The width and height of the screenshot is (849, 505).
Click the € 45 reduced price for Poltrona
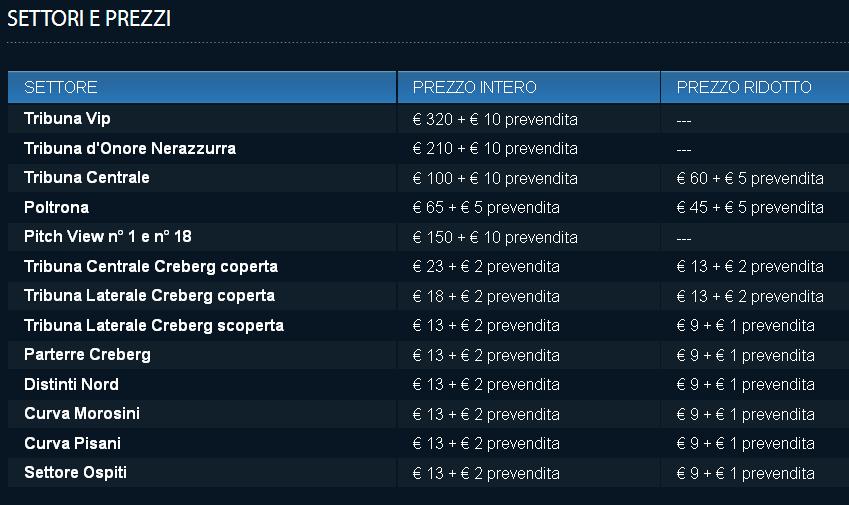tap(750, 208)
